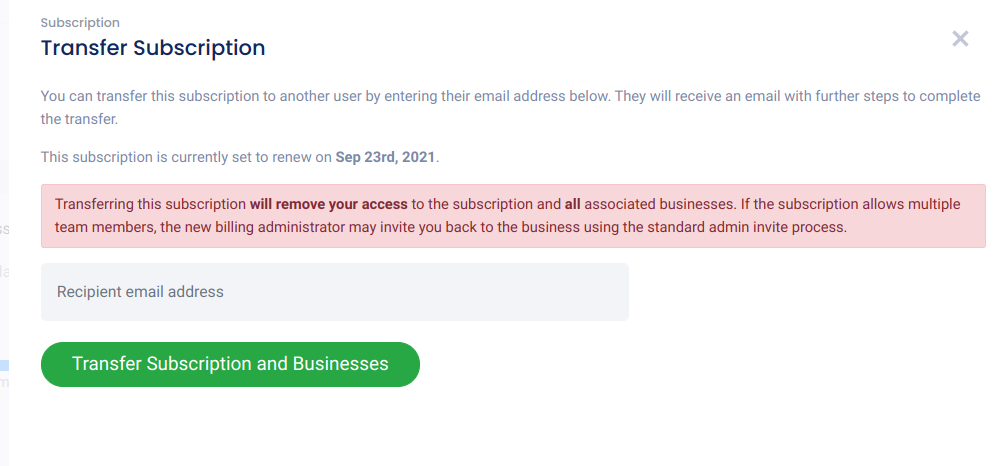Click the renewal date Sep 23rd, 2021
The image size is (1003, 466).
coord(386,157)
